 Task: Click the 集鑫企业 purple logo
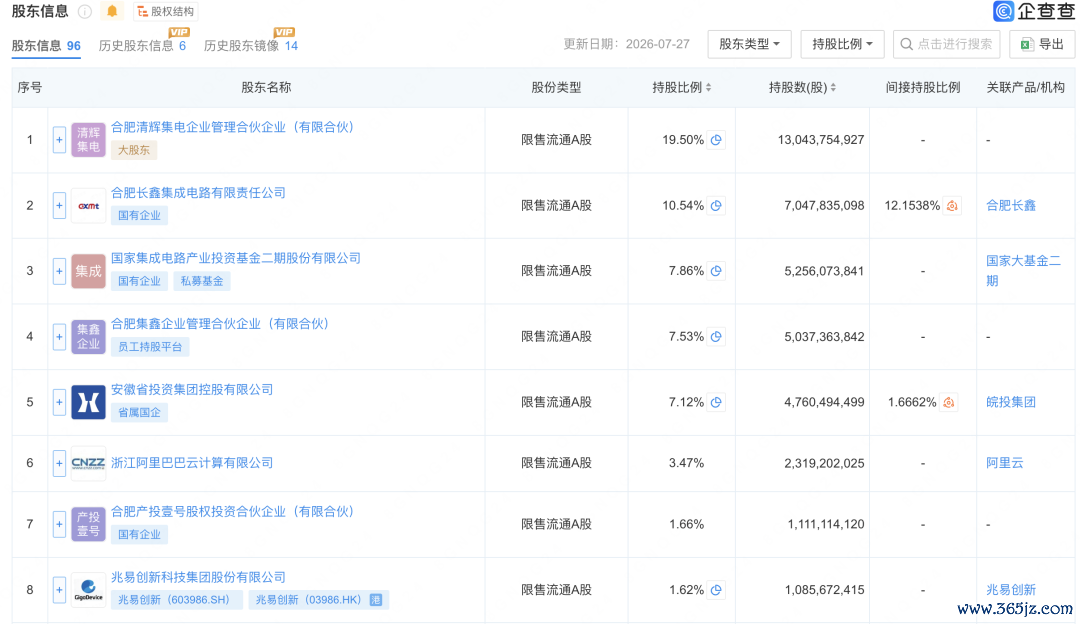point(88,337)
